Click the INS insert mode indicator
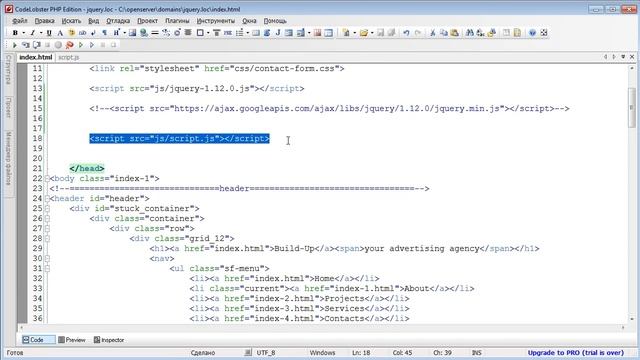The height and width of the screenshot is (360, 640). pos(476,353)
